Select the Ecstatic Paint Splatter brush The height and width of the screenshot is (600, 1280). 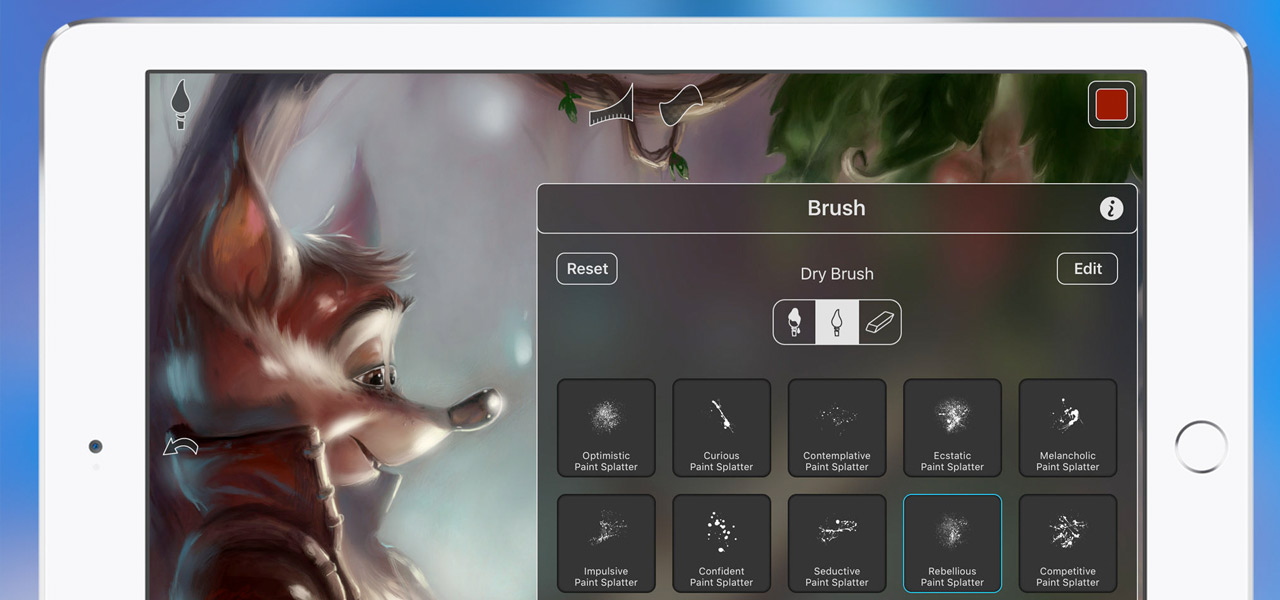952,428
